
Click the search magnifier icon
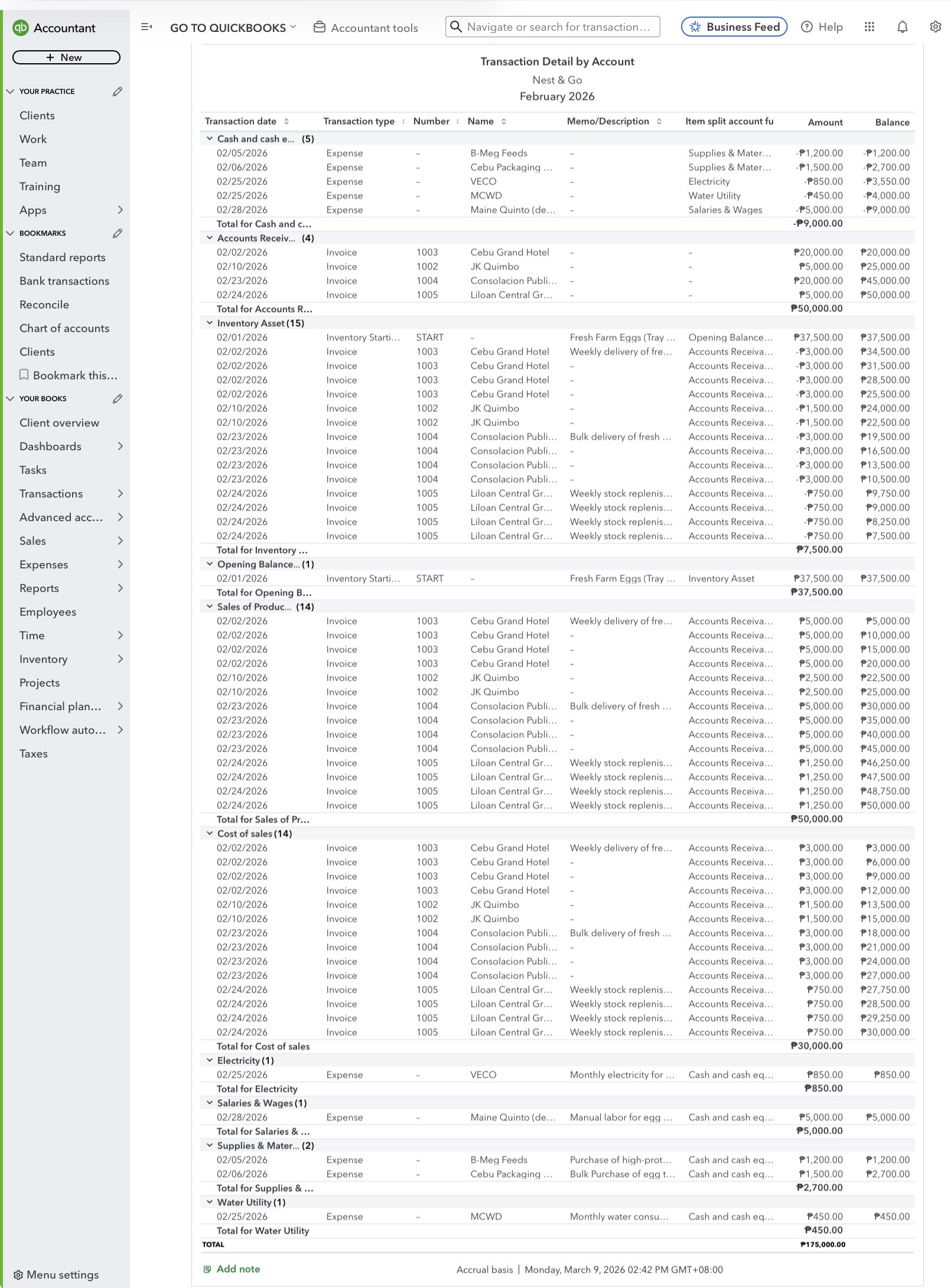(456, 27)
